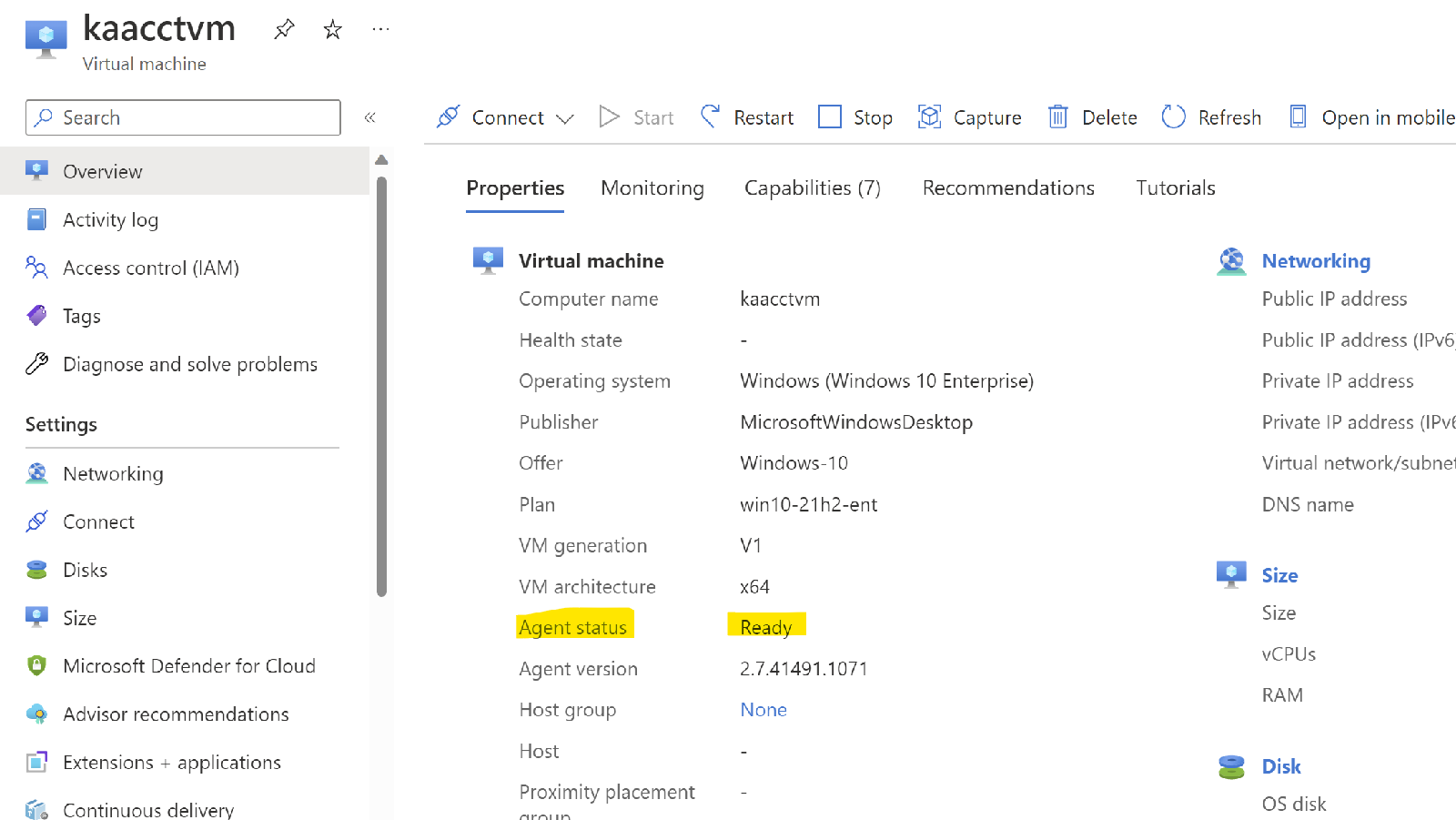
Task: Click the Diagnose wrench icon
Action: (36, 364)
